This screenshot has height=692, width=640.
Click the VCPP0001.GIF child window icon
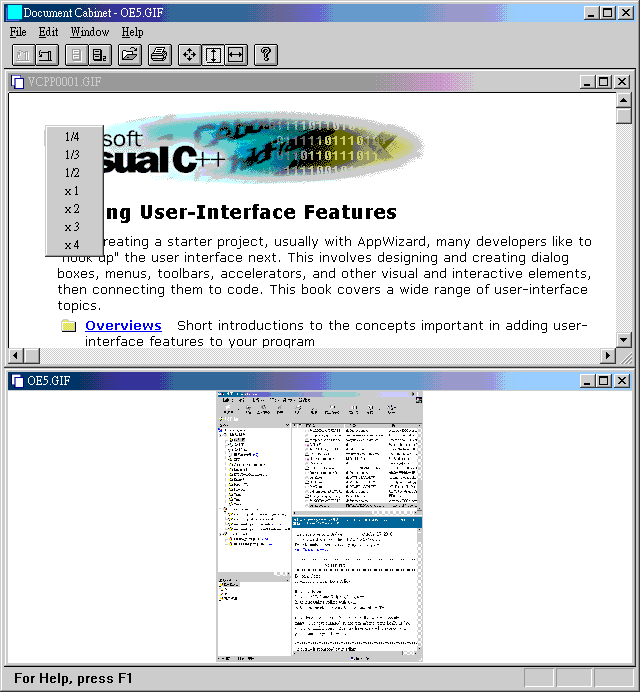click(17, 82)
